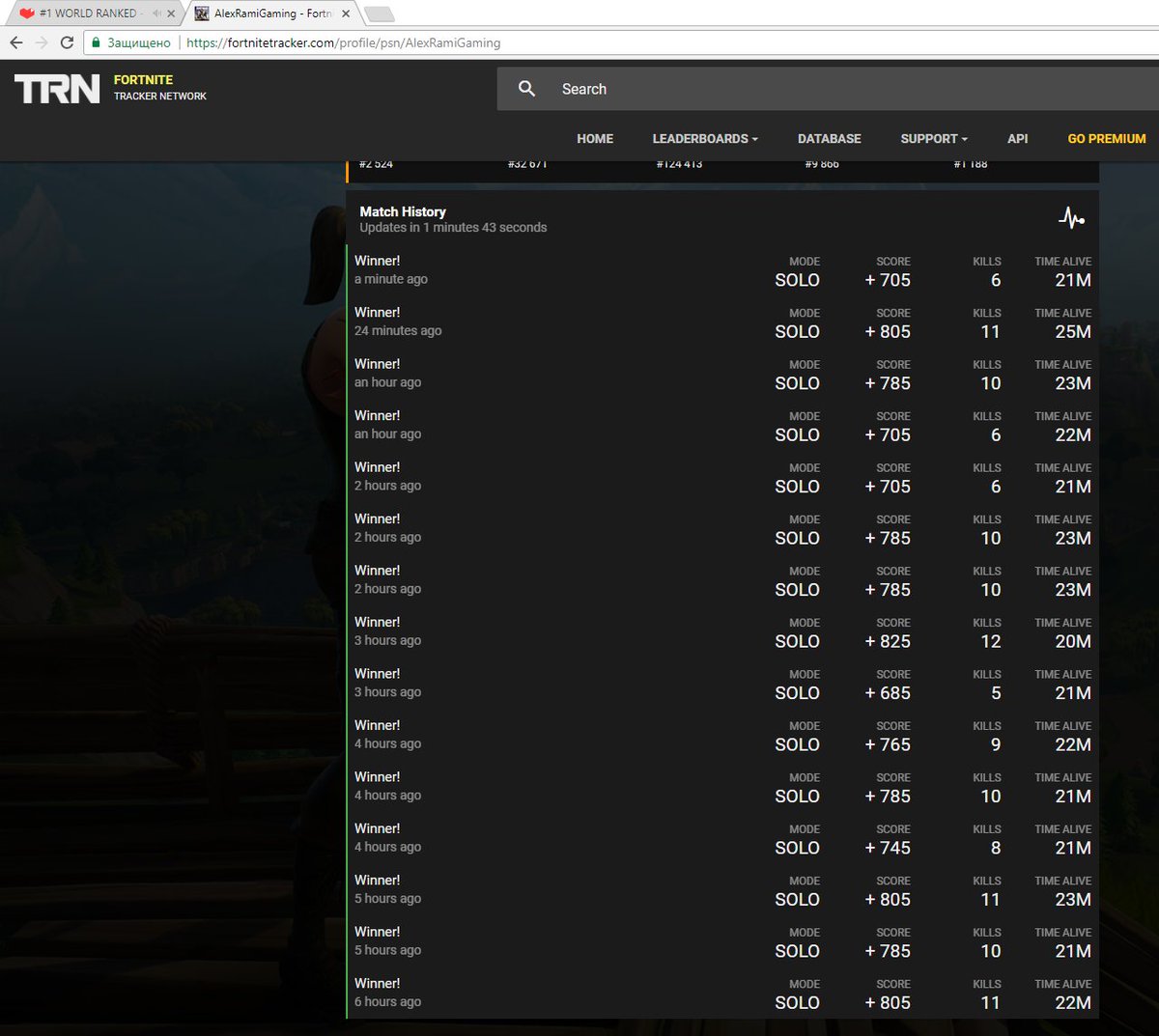The width and height of the screenshot is (1159, 1036).
Task: Select the '6 hours ago' match entry
Action: (x=722, y=994)
